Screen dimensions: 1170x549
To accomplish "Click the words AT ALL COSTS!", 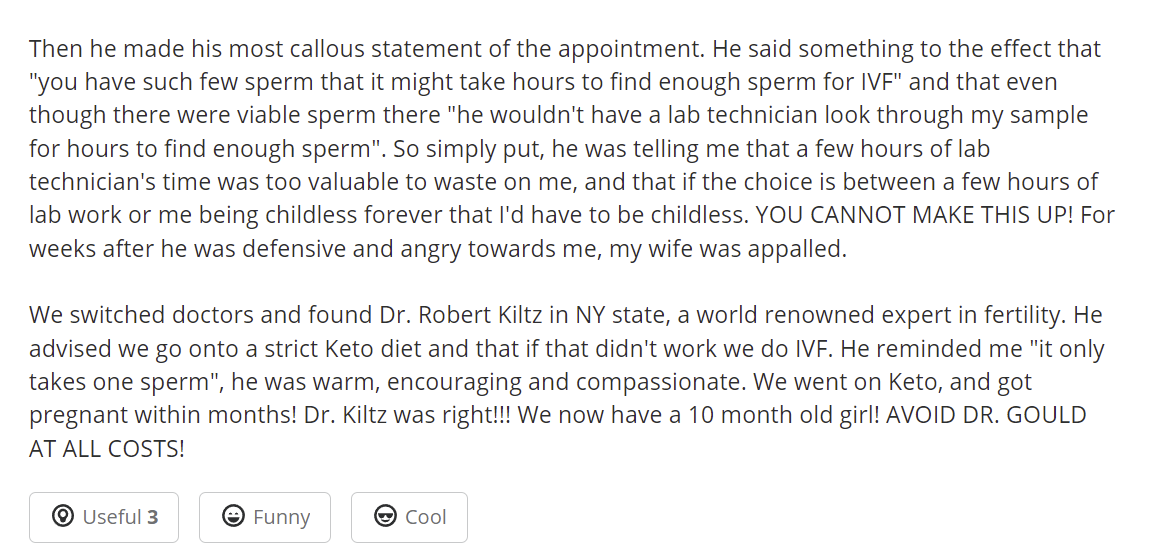I will 107,448.
